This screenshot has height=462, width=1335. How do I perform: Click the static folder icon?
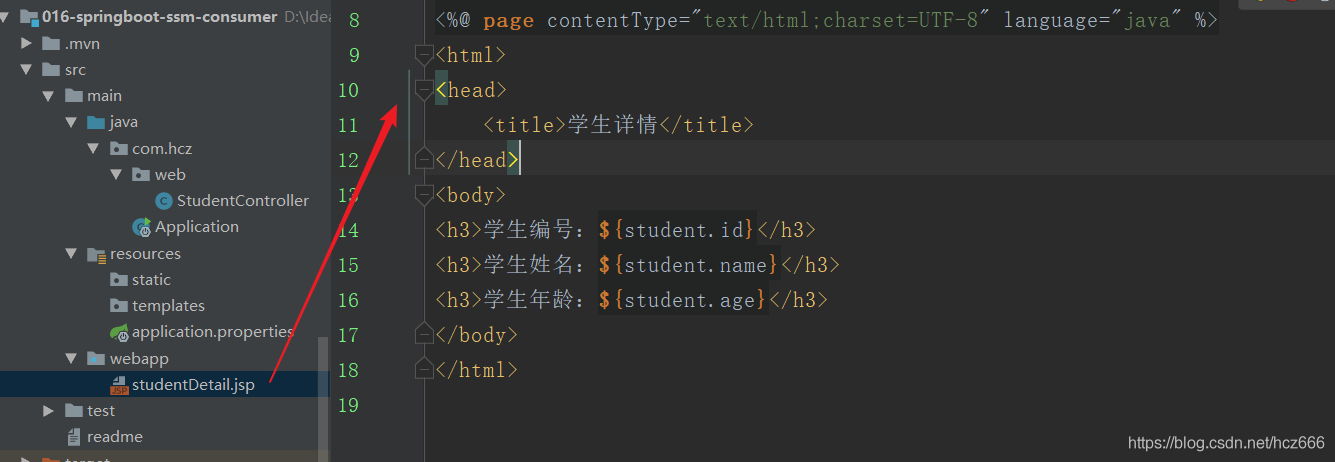118,279
